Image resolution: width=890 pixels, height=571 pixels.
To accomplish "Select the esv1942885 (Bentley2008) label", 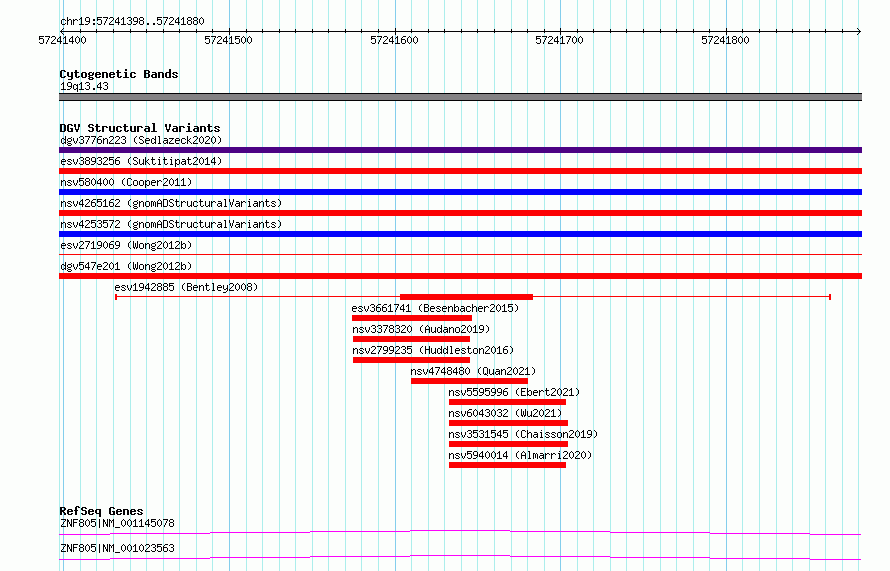I will (x=186, y=287).
